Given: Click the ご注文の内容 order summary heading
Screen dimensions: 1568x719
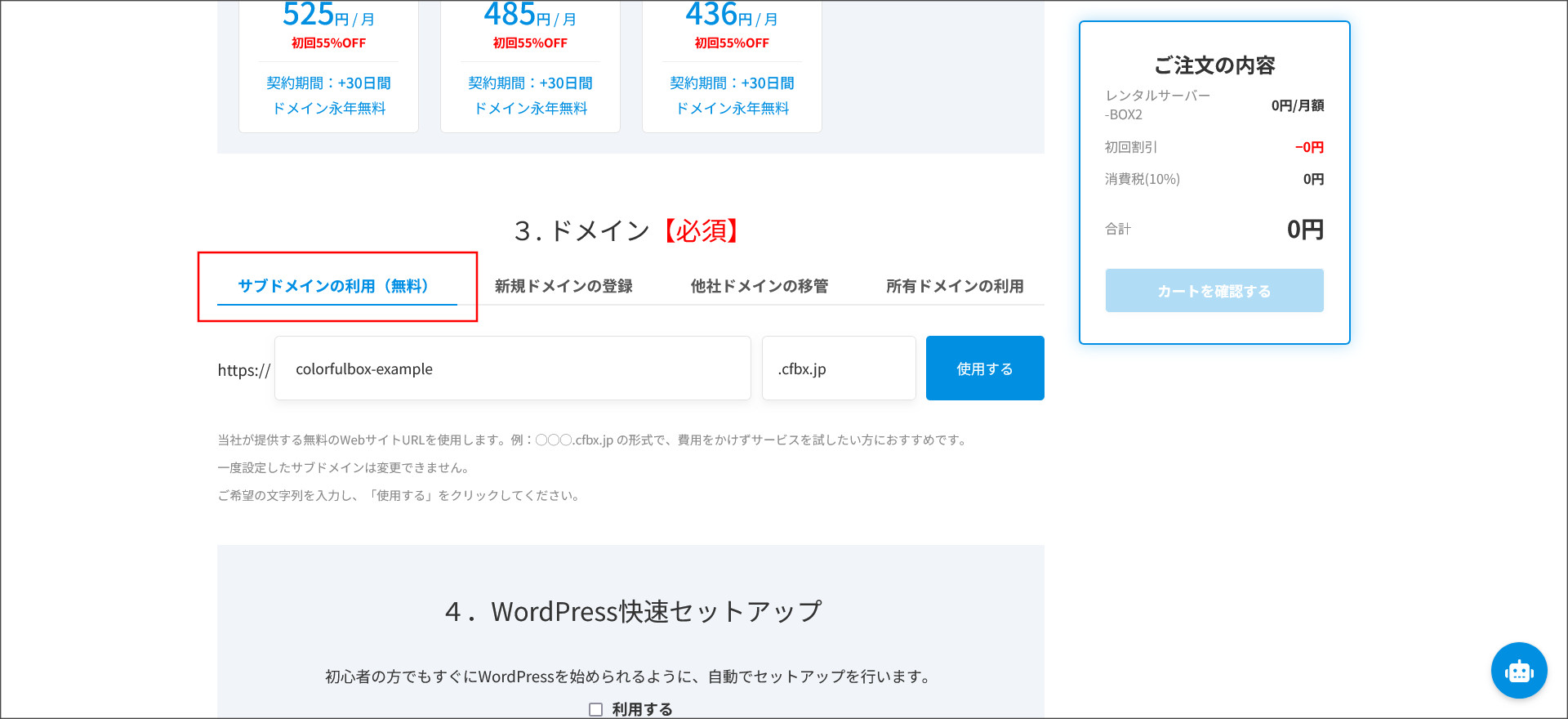Looking at the screenshot, I should [x=1214, y=65].
